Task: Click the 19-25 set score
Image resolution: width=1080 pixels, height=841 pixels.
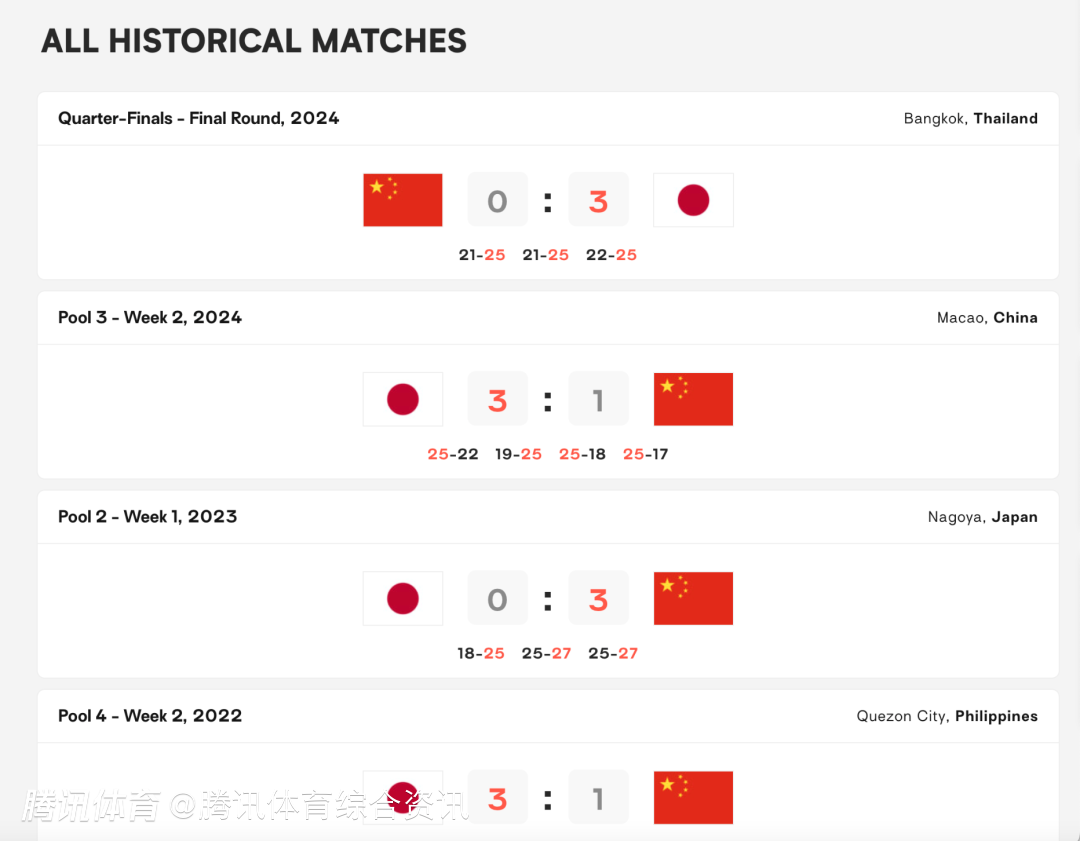Action: coord(518,454)
